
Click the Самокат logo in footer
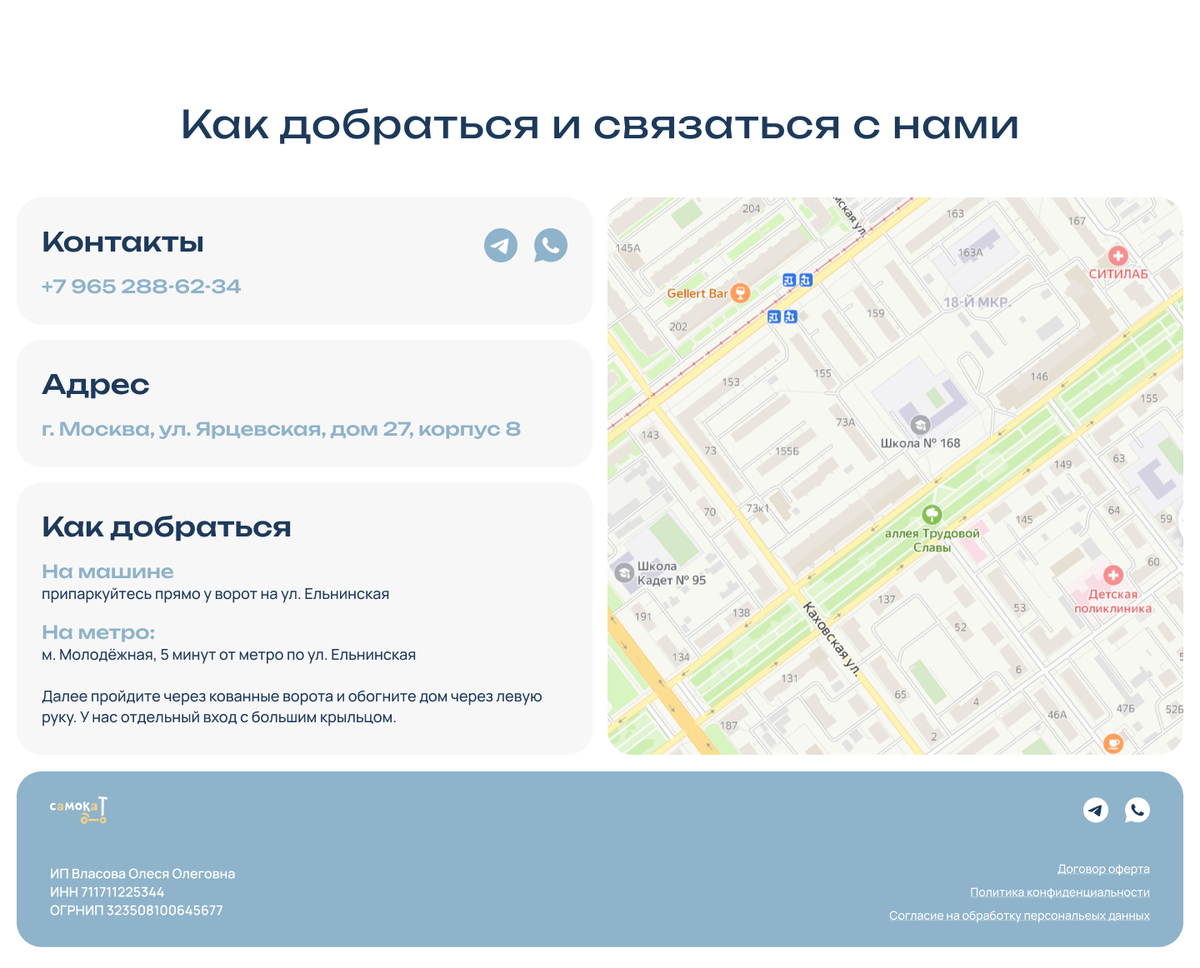pyautogui.click(x=79, y=810)
